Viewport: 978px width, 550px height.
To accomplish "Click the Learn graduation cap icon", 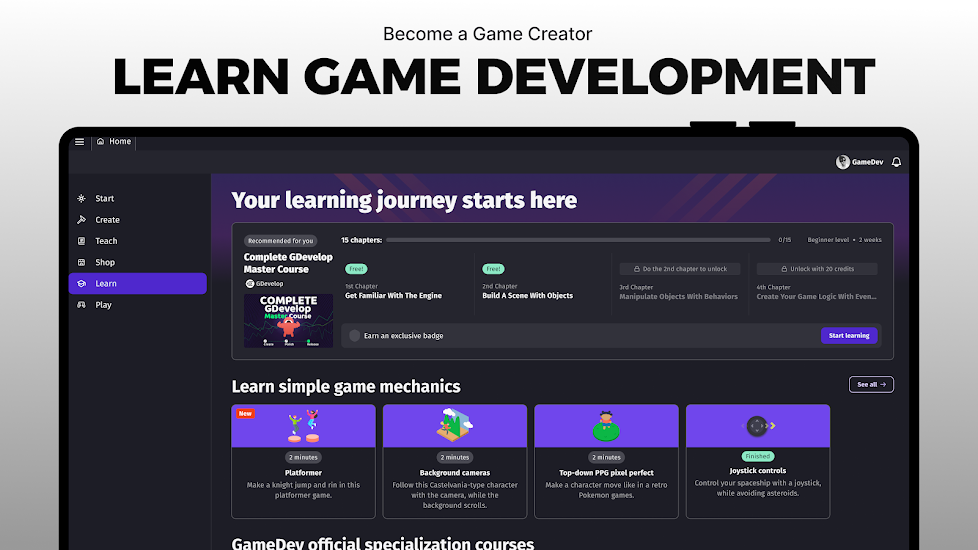I will tap(82, 284).
